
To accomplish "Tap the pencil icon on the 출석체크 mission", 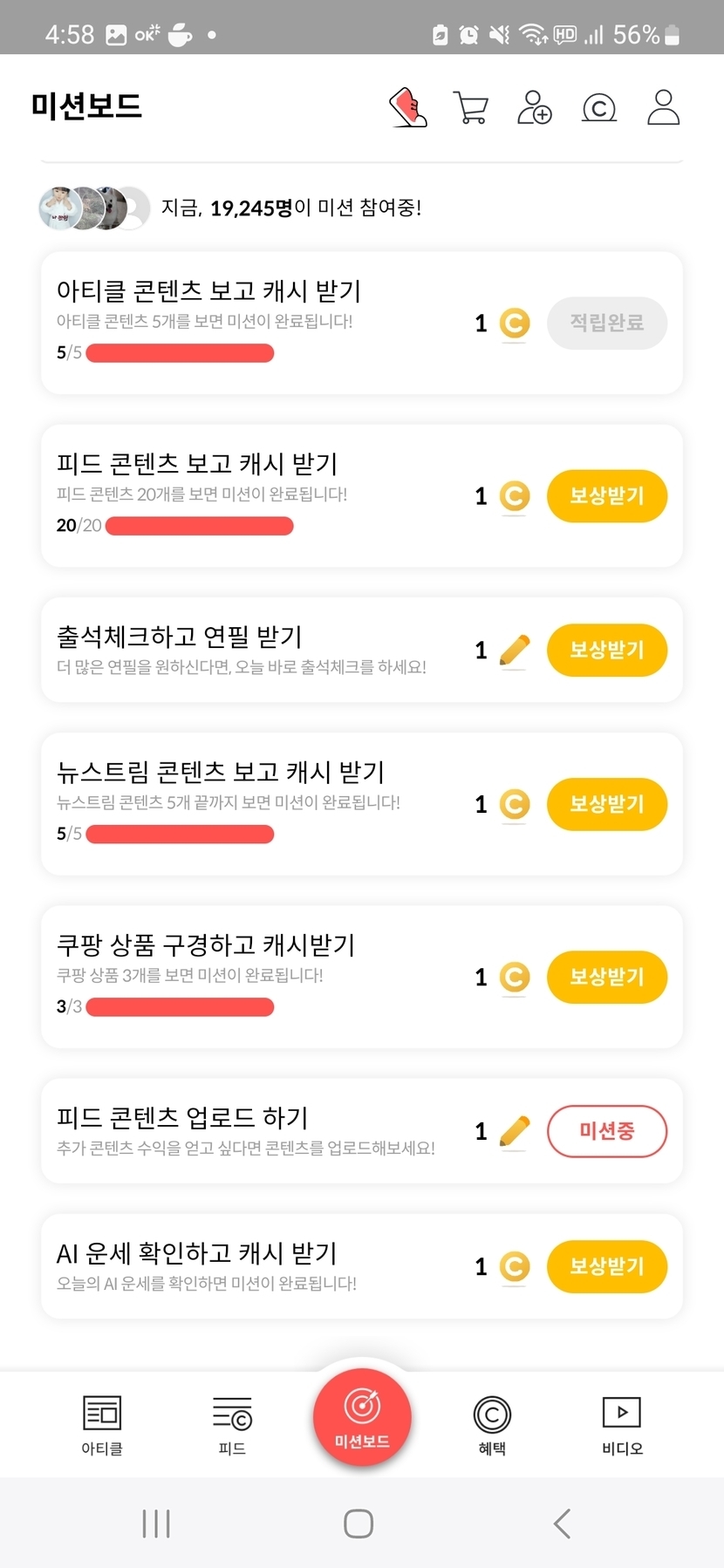I will (515, 650).
